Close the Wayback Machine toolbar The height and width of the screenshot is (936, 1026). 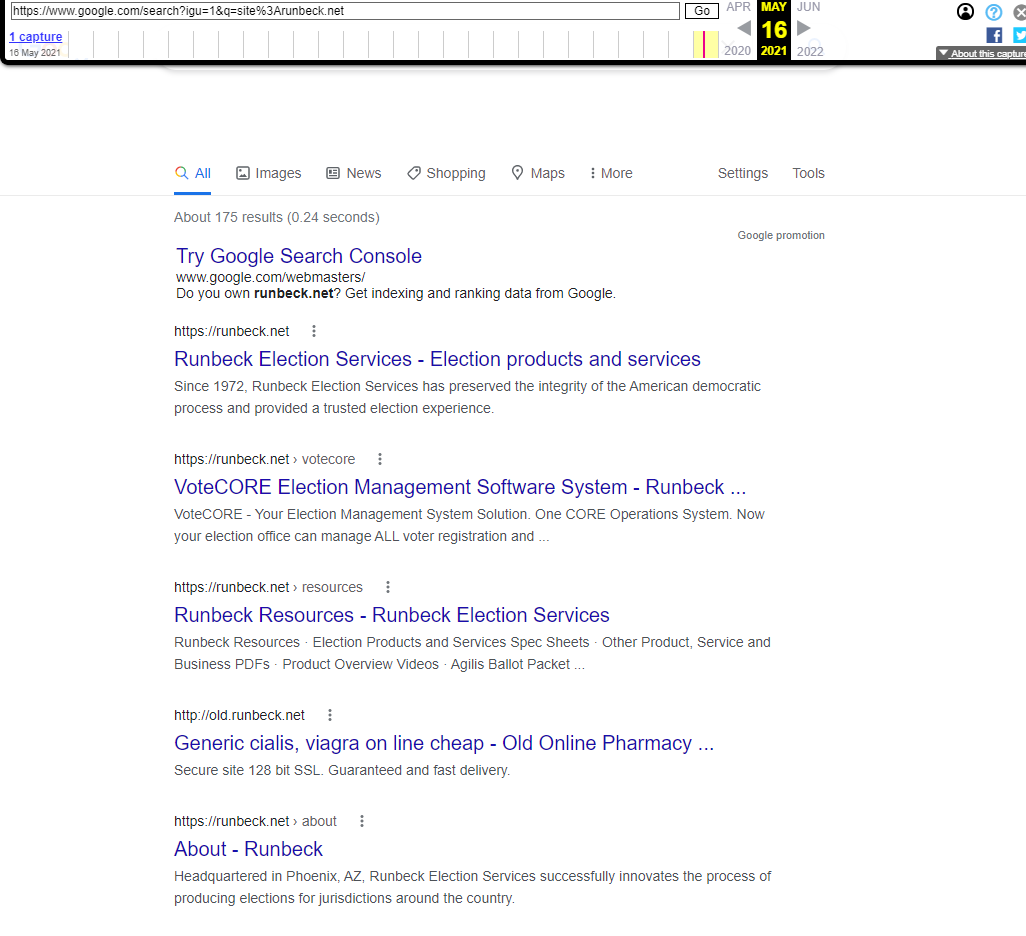pyautogui.click(x=1019, y=12)
